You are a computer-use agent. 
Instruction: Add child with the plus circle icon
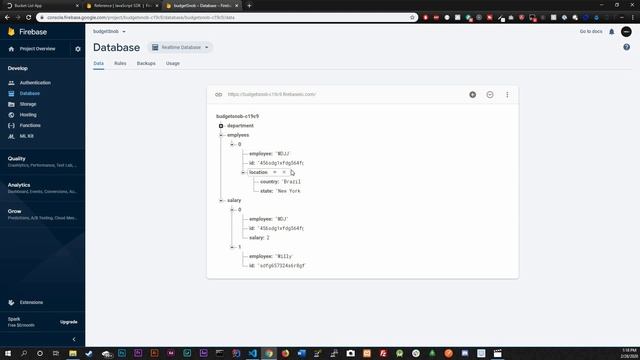coord(472,95)
